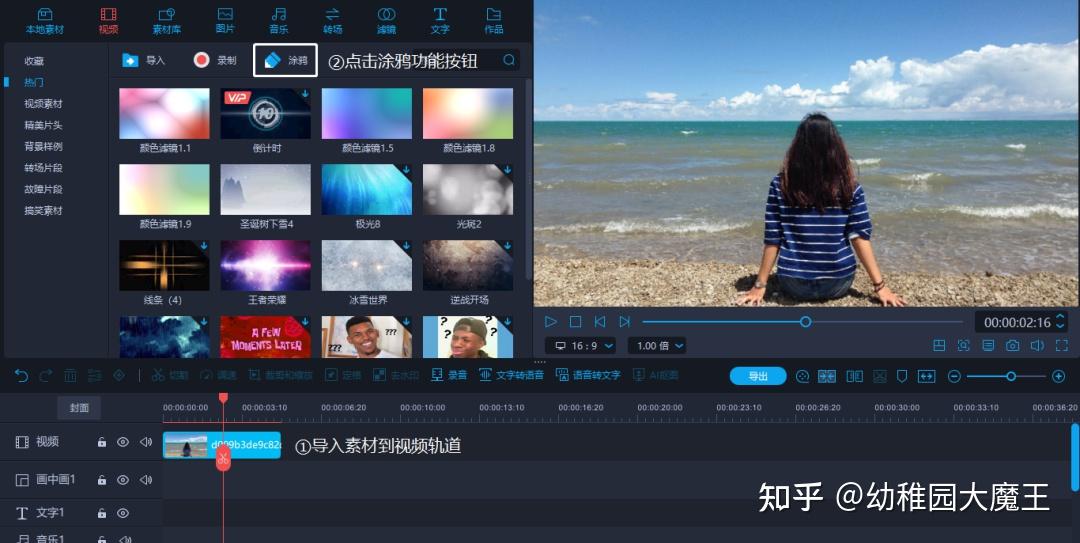Viewport: 1080px width, 543px height.
Task: Select the 王者荣耀 material thumbnail
Action: click(x=266, y=266)
